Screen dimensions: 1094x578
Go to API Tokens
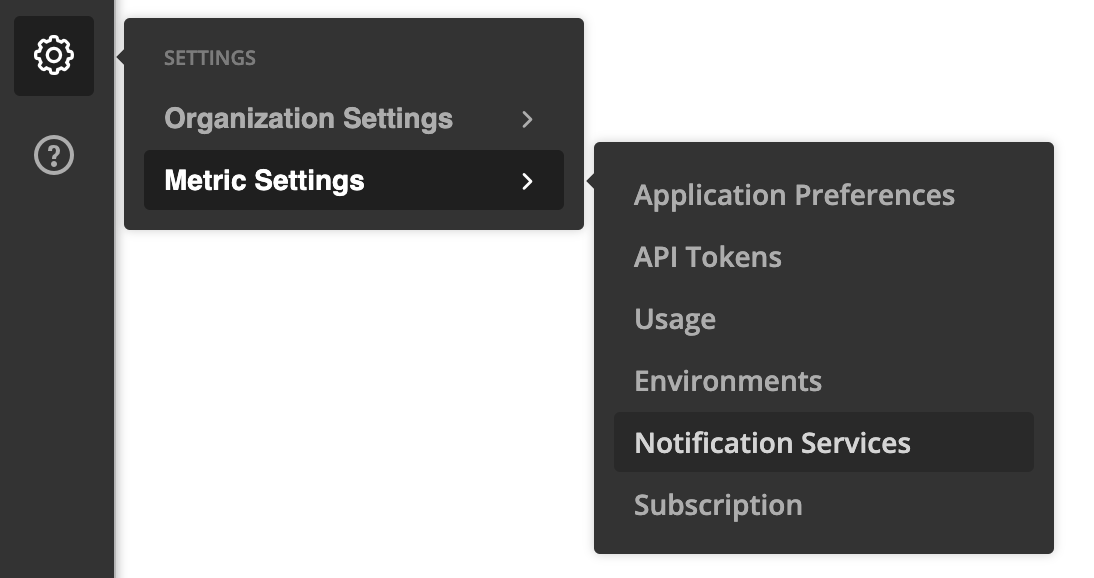coord(708,257)
